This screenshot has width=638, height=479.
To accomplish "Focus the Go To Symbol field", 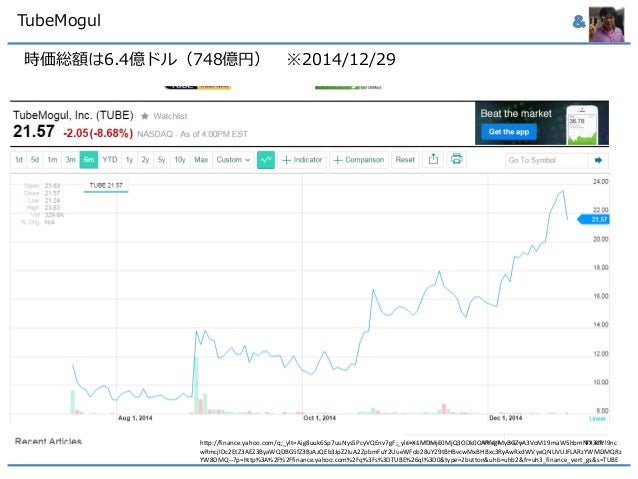I will coord(546,160).
